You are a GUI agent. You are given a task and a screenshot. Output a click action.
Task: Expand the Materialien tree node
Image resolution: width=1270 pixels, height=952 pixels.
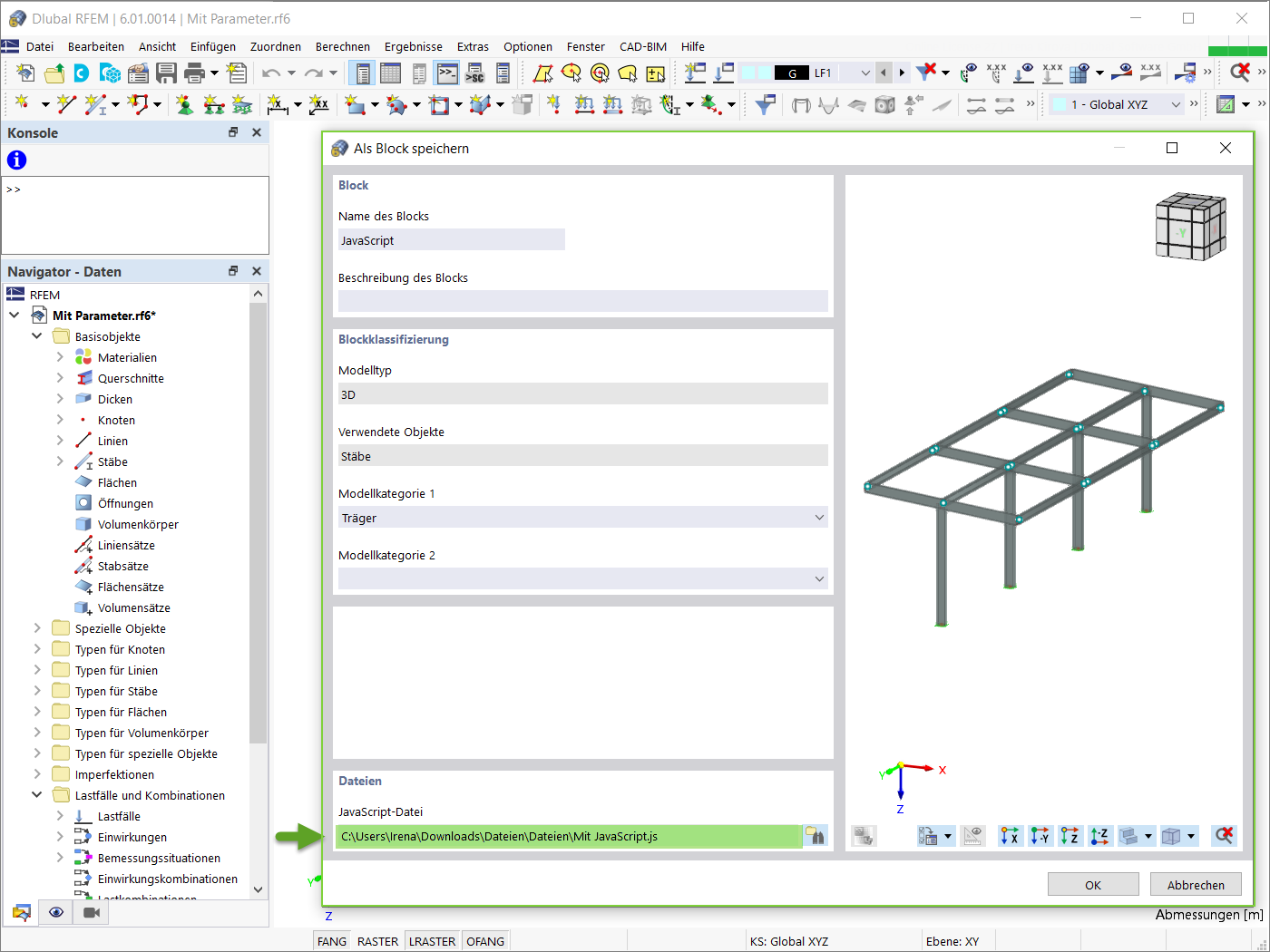coord(60,357)
